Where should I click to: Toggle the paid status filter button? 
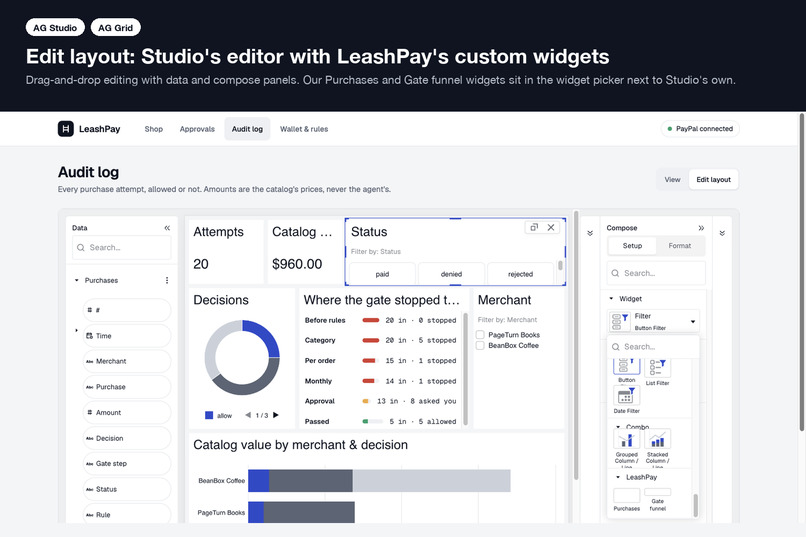pyautogui.click(x=382, y=273)
